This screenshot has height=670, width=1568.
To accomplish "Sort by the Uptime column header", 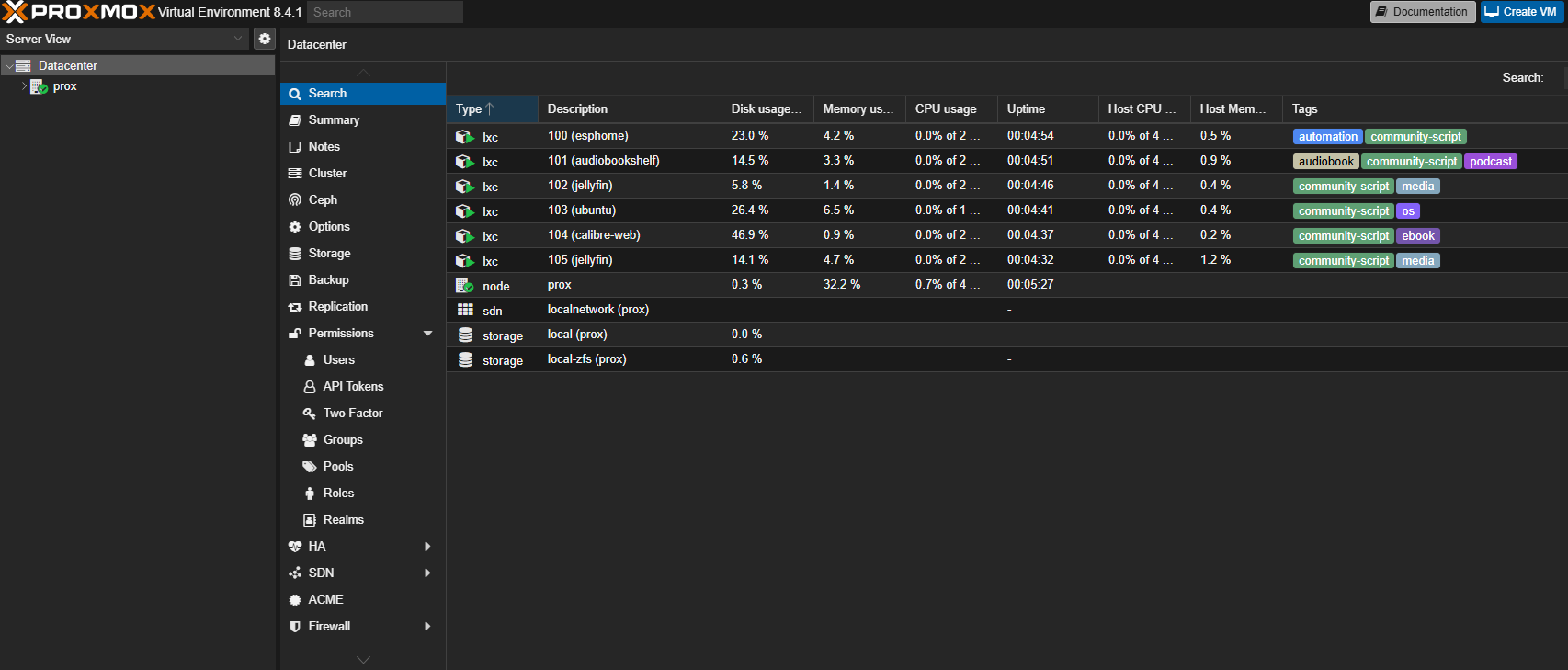I will 1049,108.
